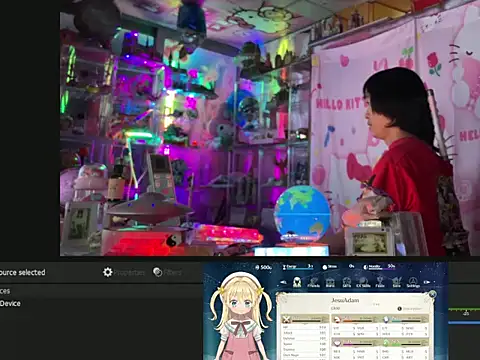480x360 pixels.
Task: Click the crossed swords stat header icon
Action: tap(286, 320)
